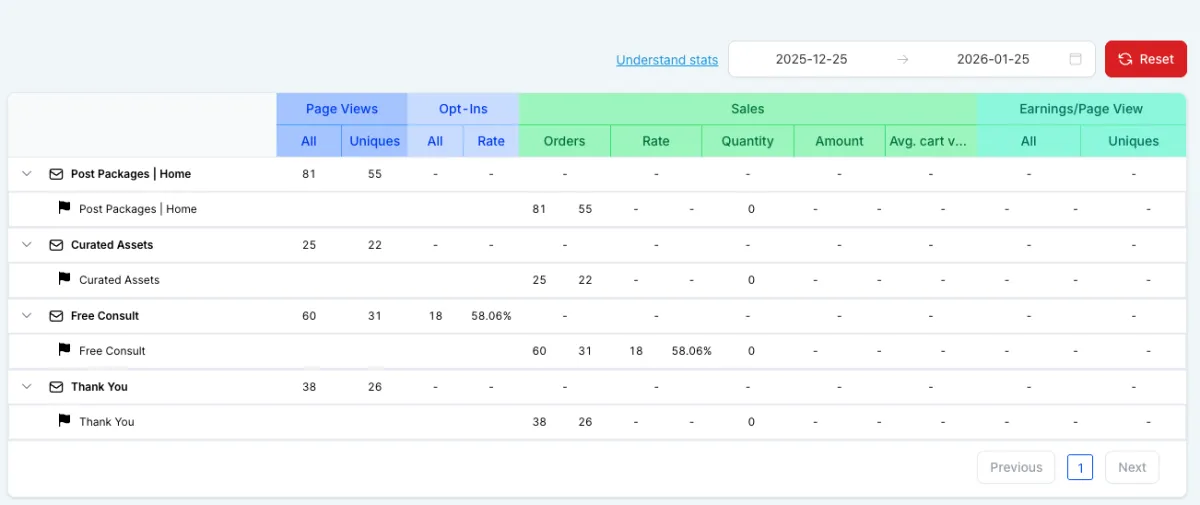Image resolution: width=1200 pixels, height=505 pixels.
Task: Click bold Thank You row title
Action: pyautogui.click(x=99, y=387)
